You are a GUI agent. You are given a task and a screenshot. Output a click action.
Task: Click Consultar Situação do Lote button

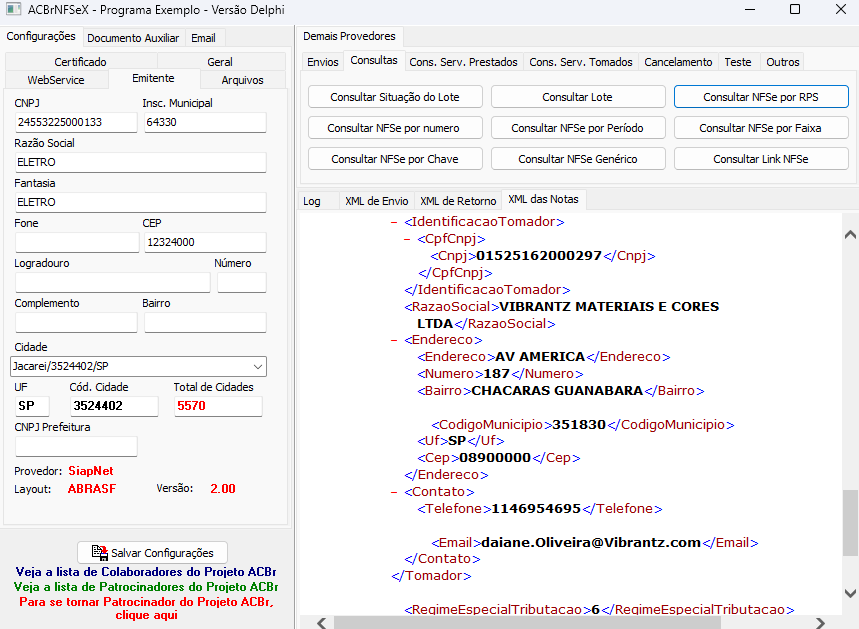395,97
